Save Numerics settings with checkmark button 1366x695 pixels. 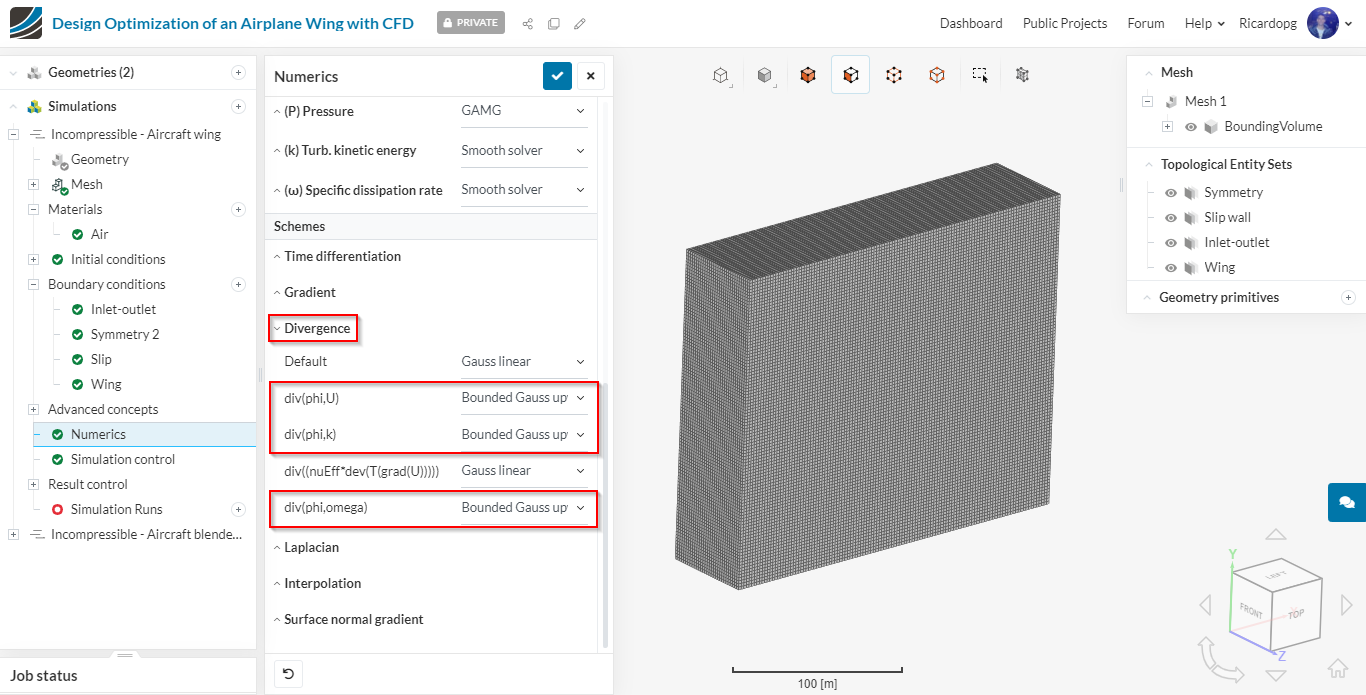point(558,76)
